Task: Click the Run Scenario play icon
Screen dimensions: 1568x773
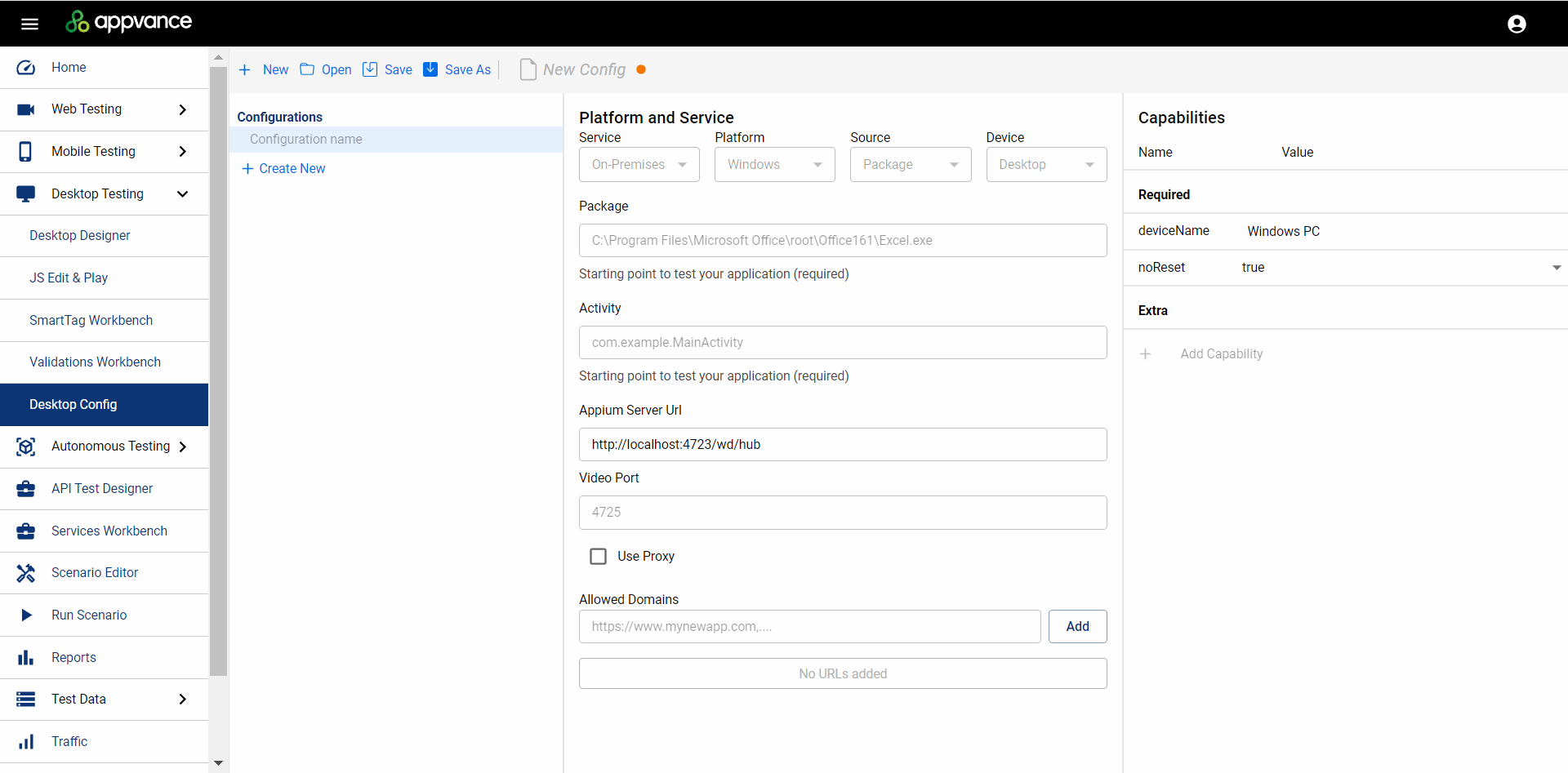Action: point(26,615)
